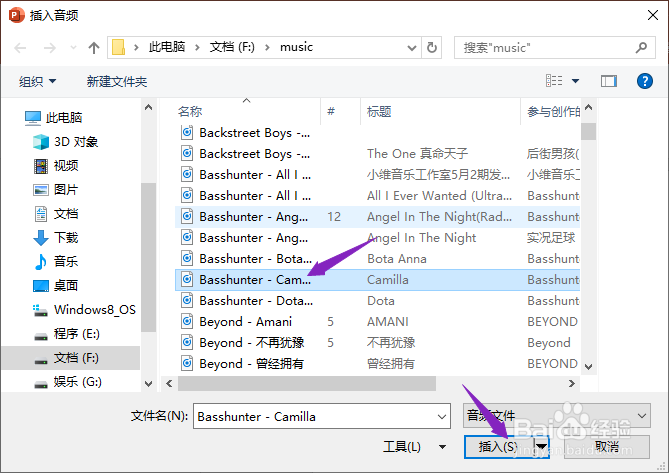Viewport: 669px width, 473px height.
Task: Click 新建文件夹 button
Action: pyautogui.click(x=117, y=81)
